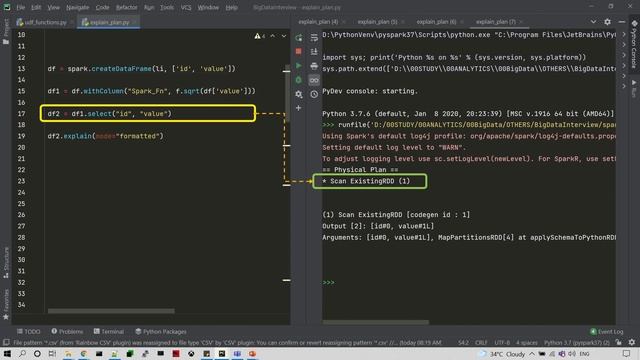Image resolution: width=640 pixels, height=360 pixels.
Task: Click the console horizontal scrollbar
Action: (376, 322)
